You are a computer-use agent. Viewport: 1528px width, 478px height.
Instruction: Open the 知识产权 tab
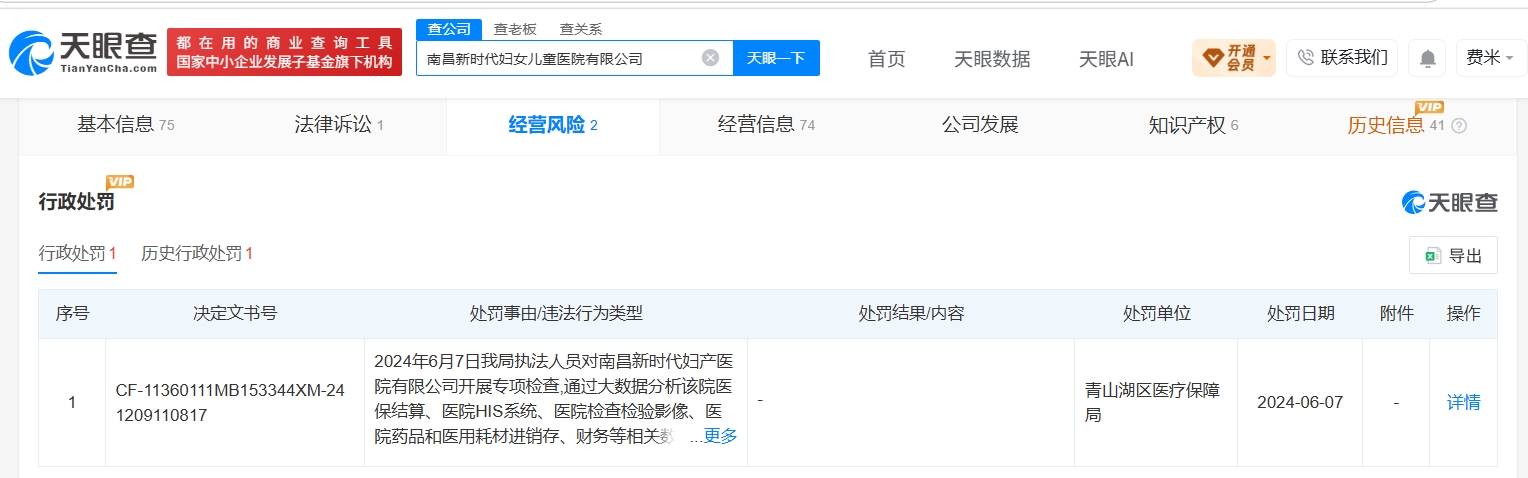click(1193, 125)
